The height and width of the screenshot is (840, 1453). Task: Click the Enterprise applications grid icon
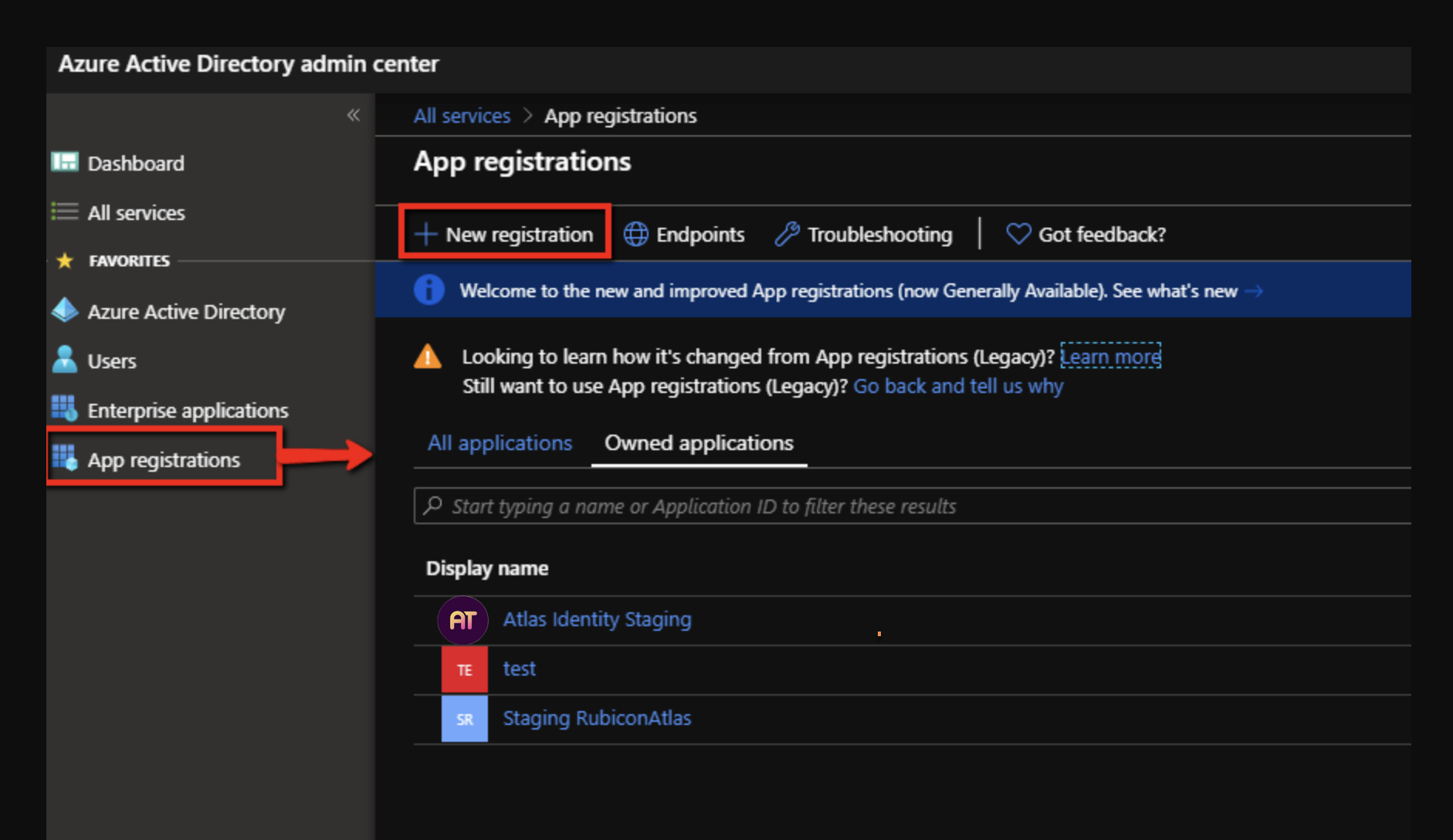65,409
